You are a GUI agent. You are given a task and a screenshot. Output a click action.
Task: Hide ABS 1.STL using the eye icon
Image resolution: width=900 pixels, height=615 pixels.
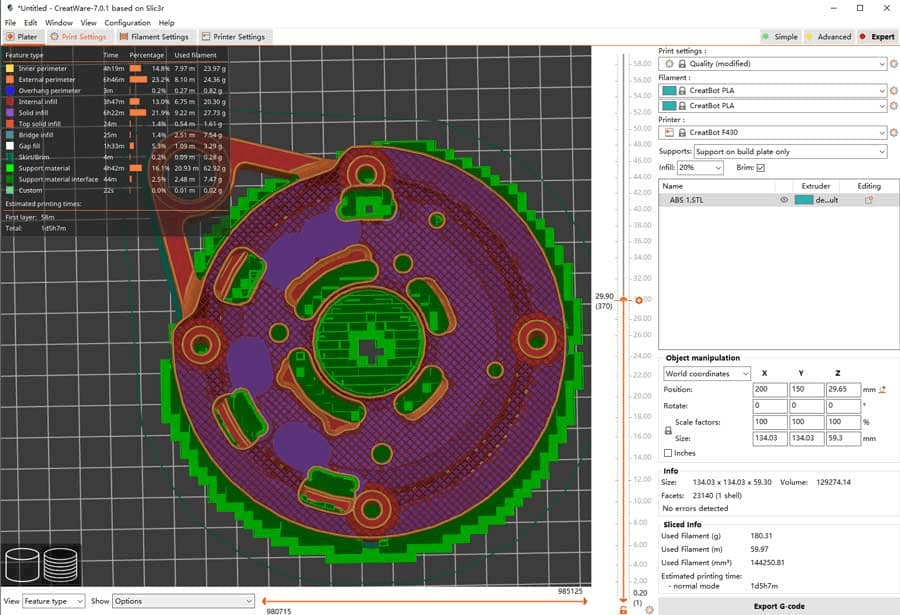coord(783,200)
